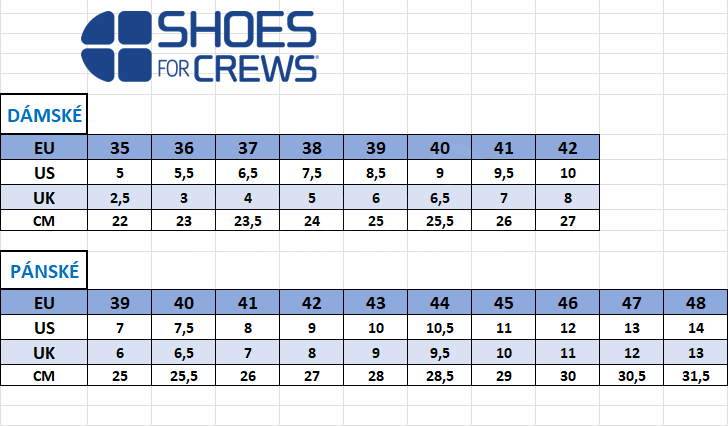This screenshot has width=728, height=426.
Task: Select men's US size 10,5 cell
Action: click(440, 328)
